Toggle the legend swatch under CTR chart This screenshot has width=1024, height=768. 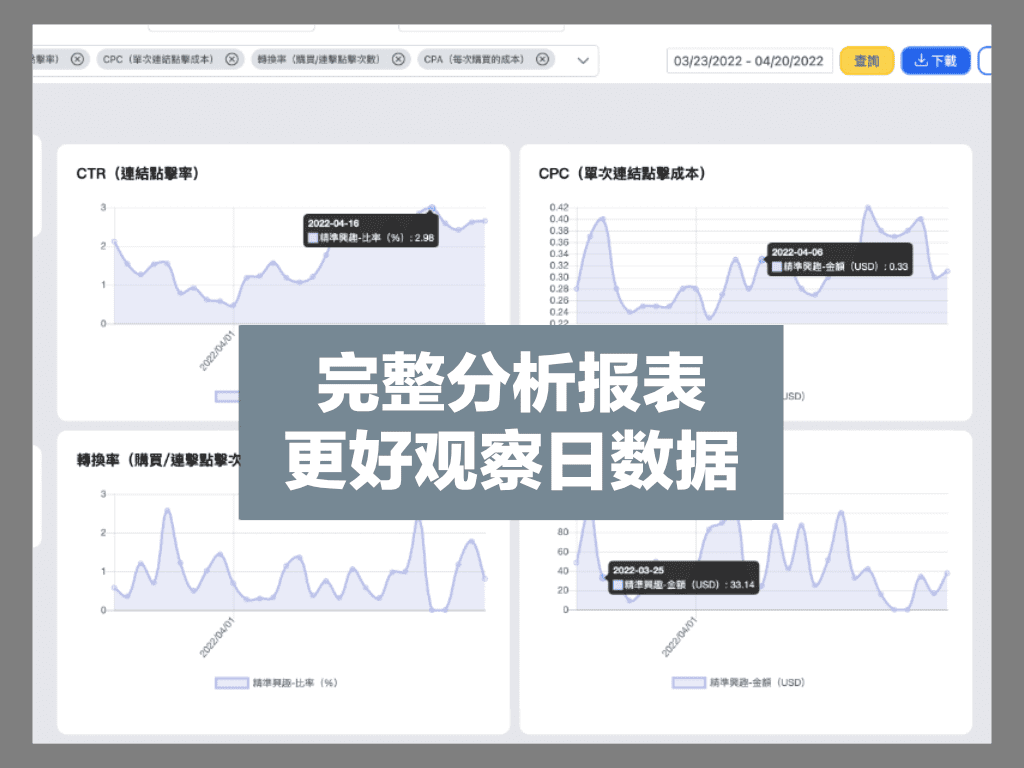tap(226, 396)
